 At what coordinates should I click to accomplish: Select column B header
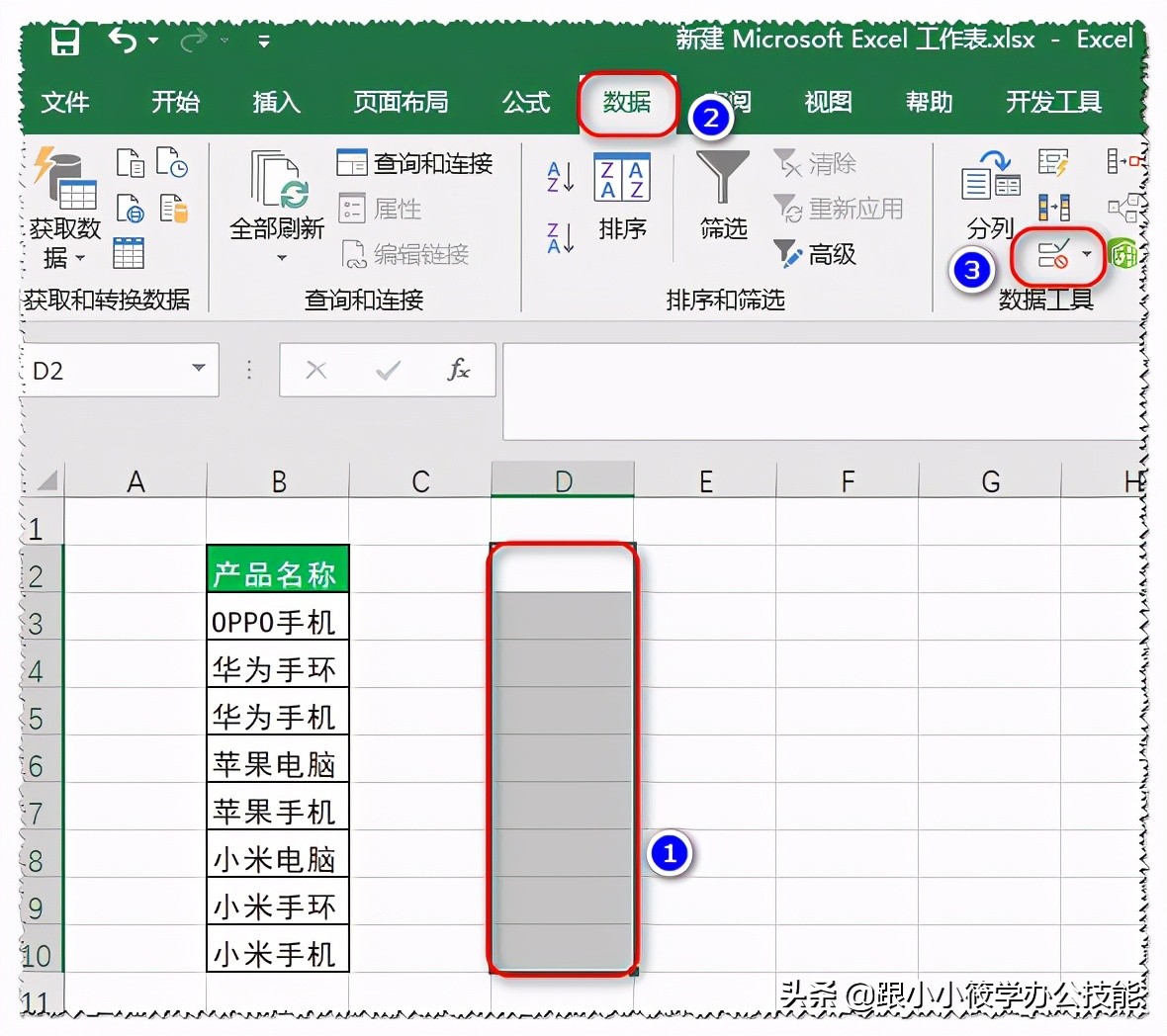278,480
